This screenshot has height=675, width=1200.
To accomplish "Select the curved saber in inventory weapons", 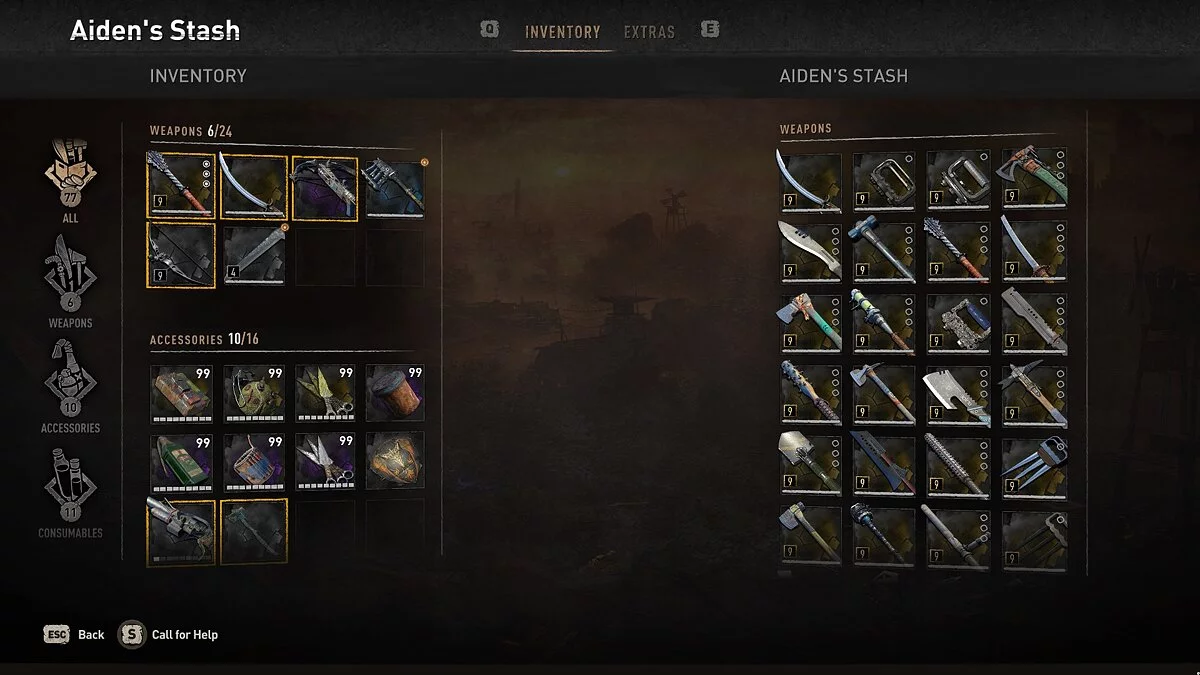I will pyautogui.click(x=253, y=185).
